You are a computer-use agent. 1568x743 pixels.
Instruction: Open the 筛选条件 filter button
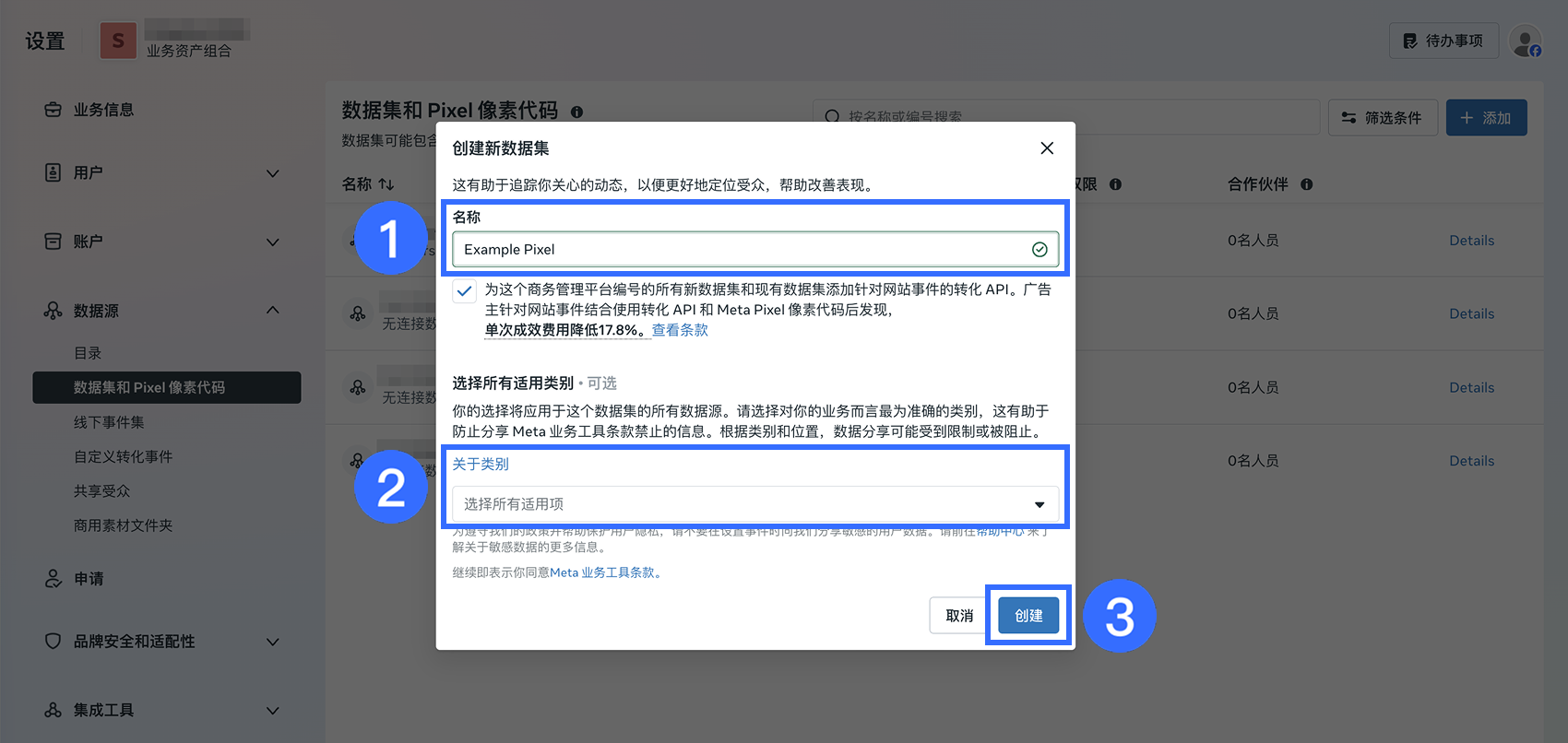tap(1383, 118)
